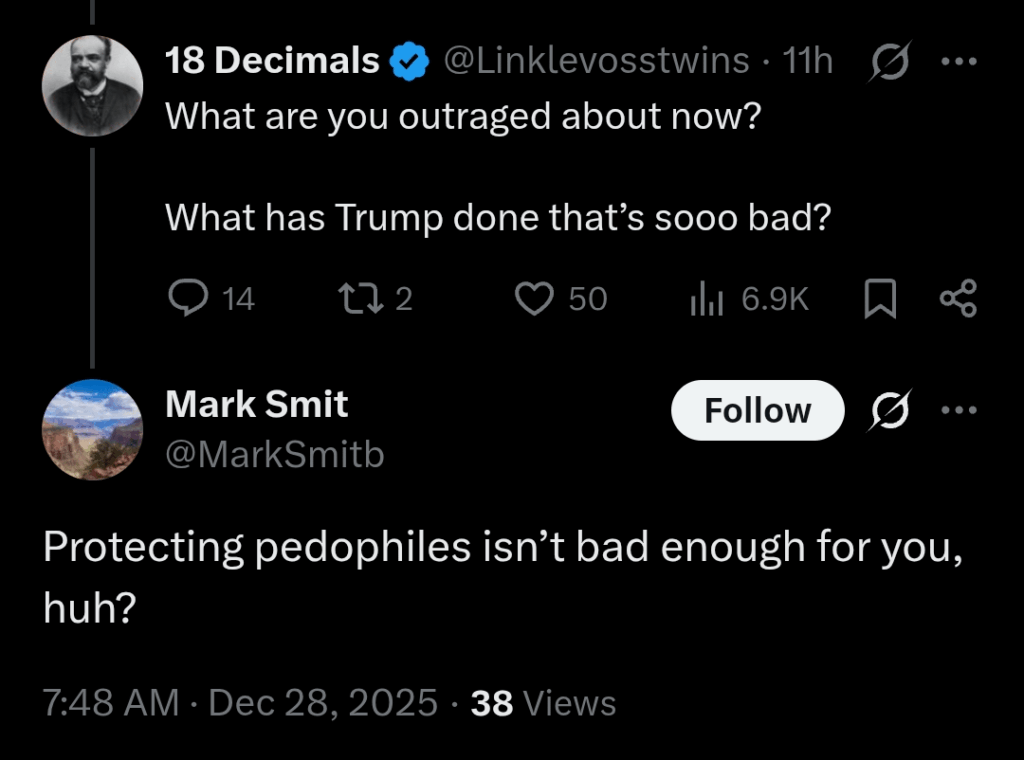This screenshot has width=1024, height=760.
Task: Click the share icon on the 18 Decimals post
Action: 958,298
